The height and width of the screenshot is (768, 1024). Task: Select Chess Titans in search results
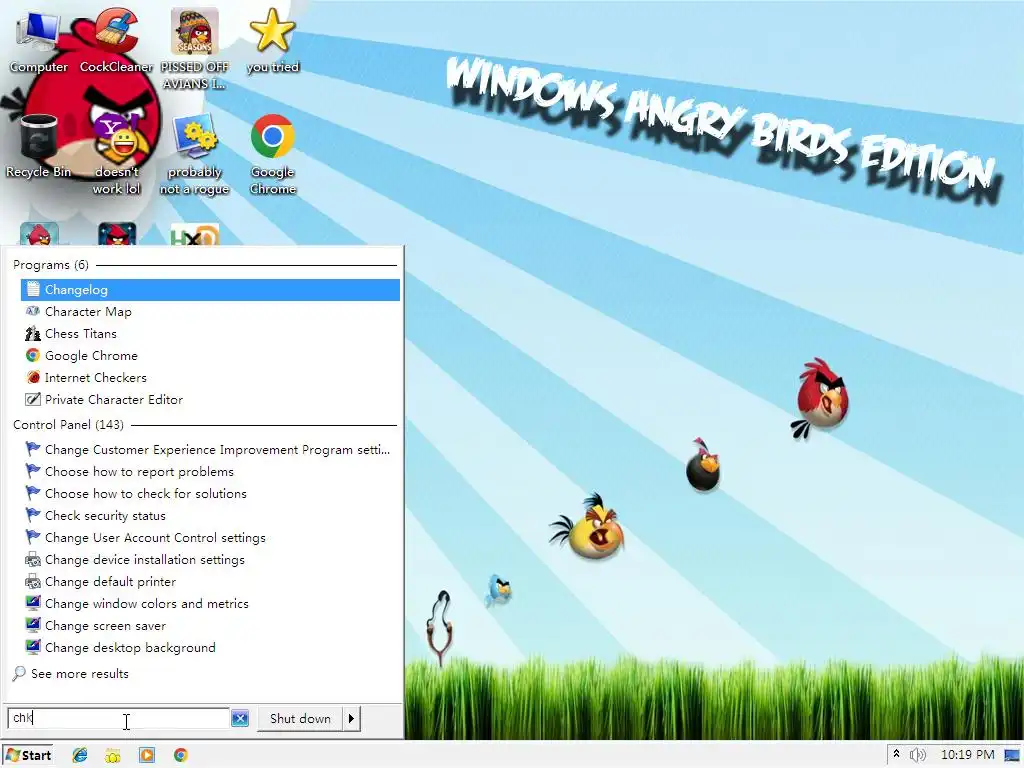pos(210,334)
